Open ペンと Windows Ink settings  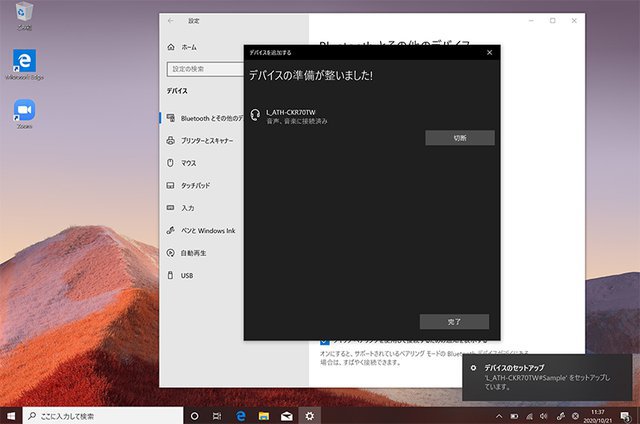coord(207,230)
